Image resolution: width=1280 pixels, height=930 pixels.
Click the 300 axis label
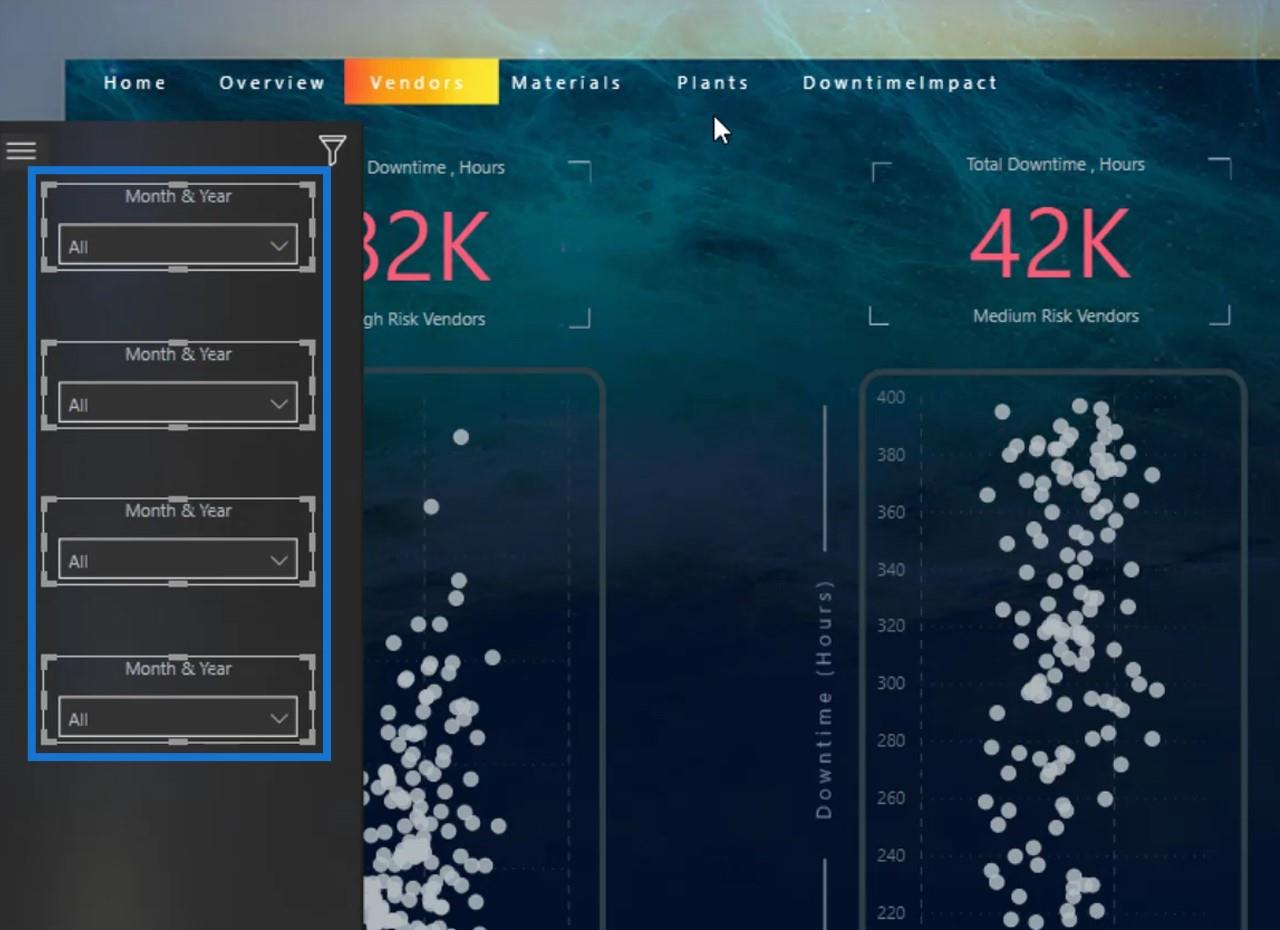point(891,683)
